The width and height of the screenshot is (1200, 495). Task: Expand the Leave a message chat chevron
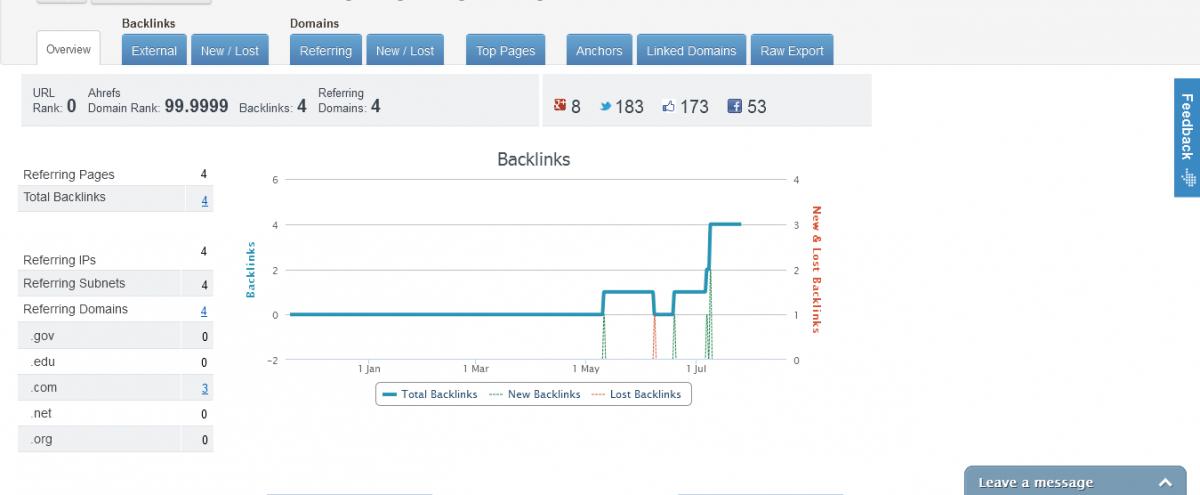(1165, 483)
